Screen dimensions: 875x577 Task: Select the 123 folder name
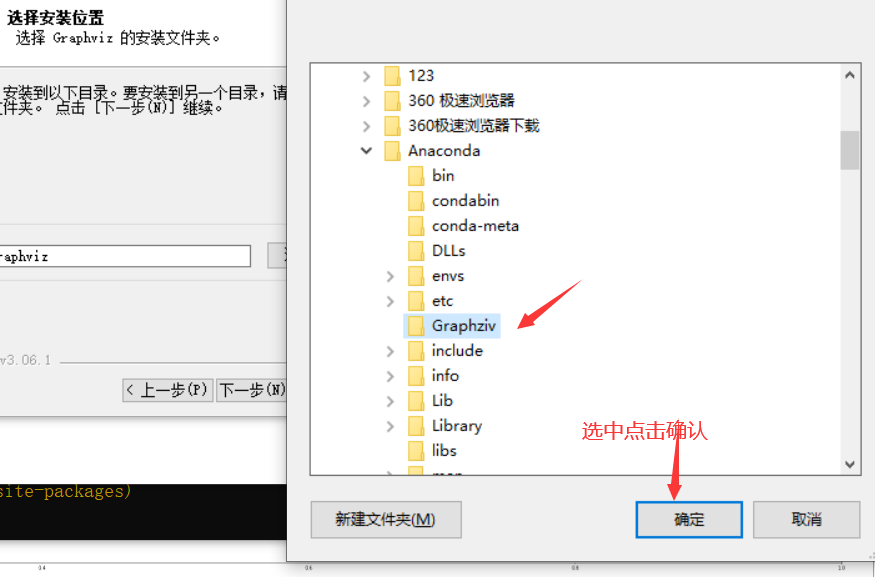(x=421, y=75)
